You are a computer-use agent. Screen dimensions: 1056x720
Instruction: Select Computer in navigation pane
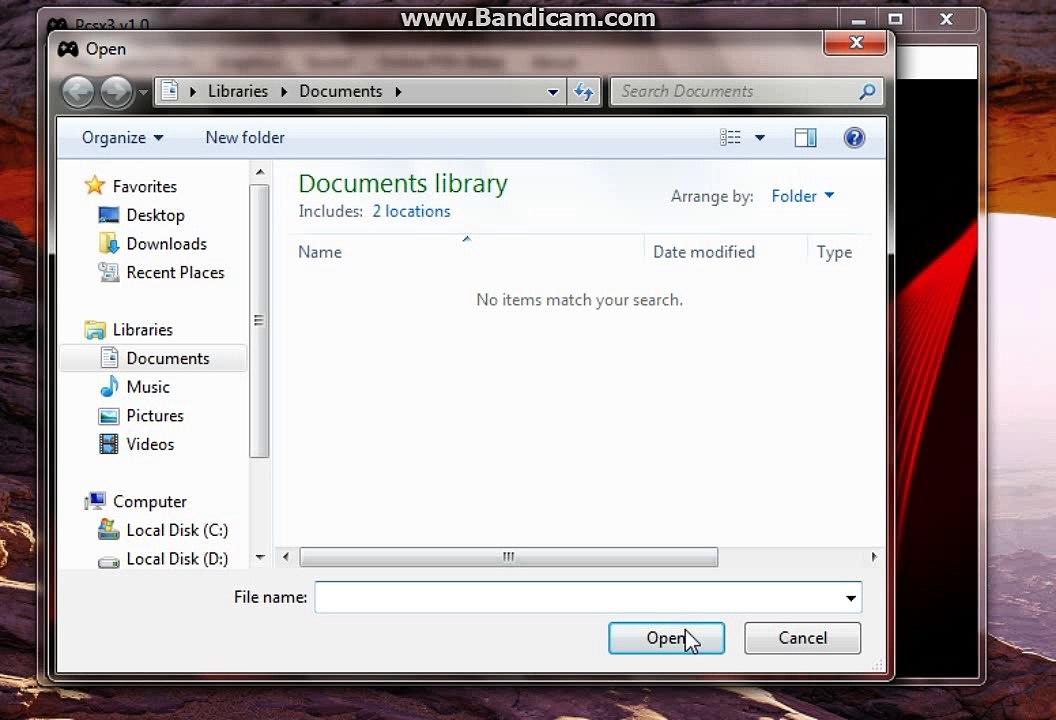pyautogui.click(x=150, y=501)
